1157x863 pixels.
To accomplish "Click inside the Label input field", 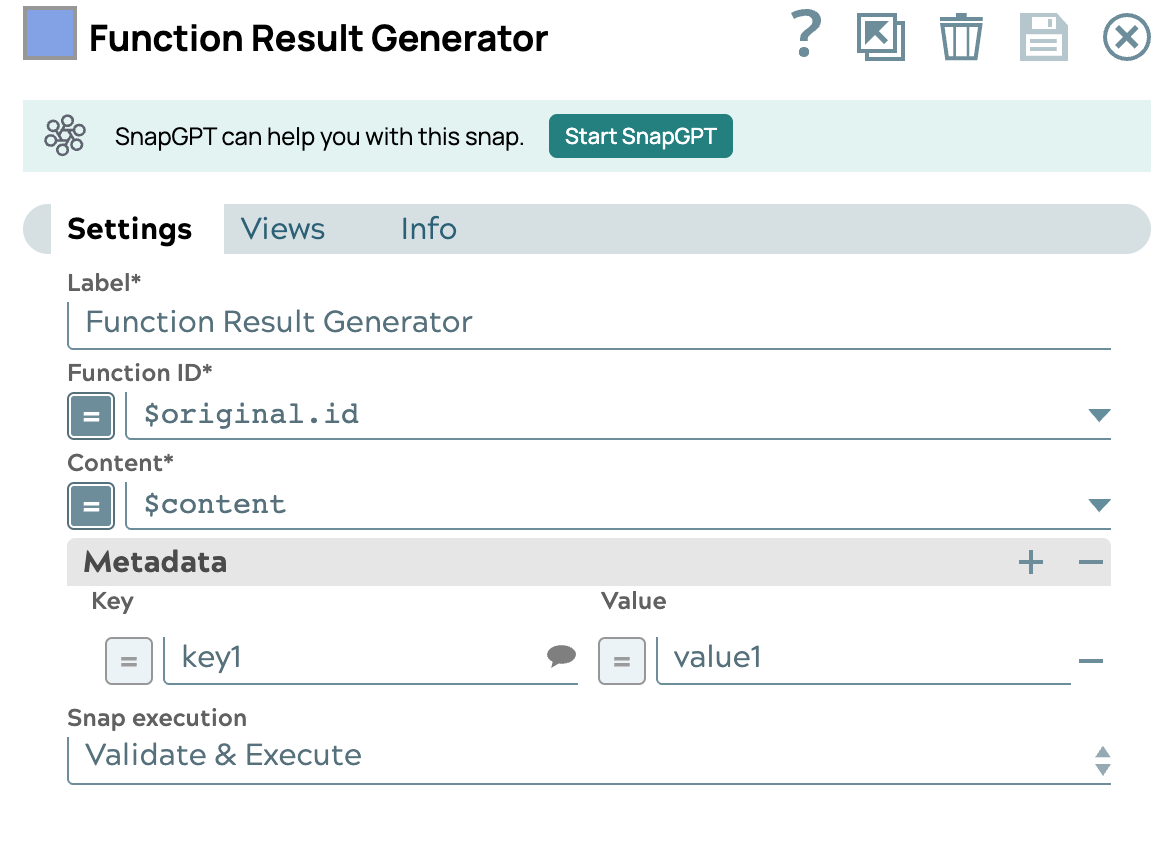I will tap(400, 322).
